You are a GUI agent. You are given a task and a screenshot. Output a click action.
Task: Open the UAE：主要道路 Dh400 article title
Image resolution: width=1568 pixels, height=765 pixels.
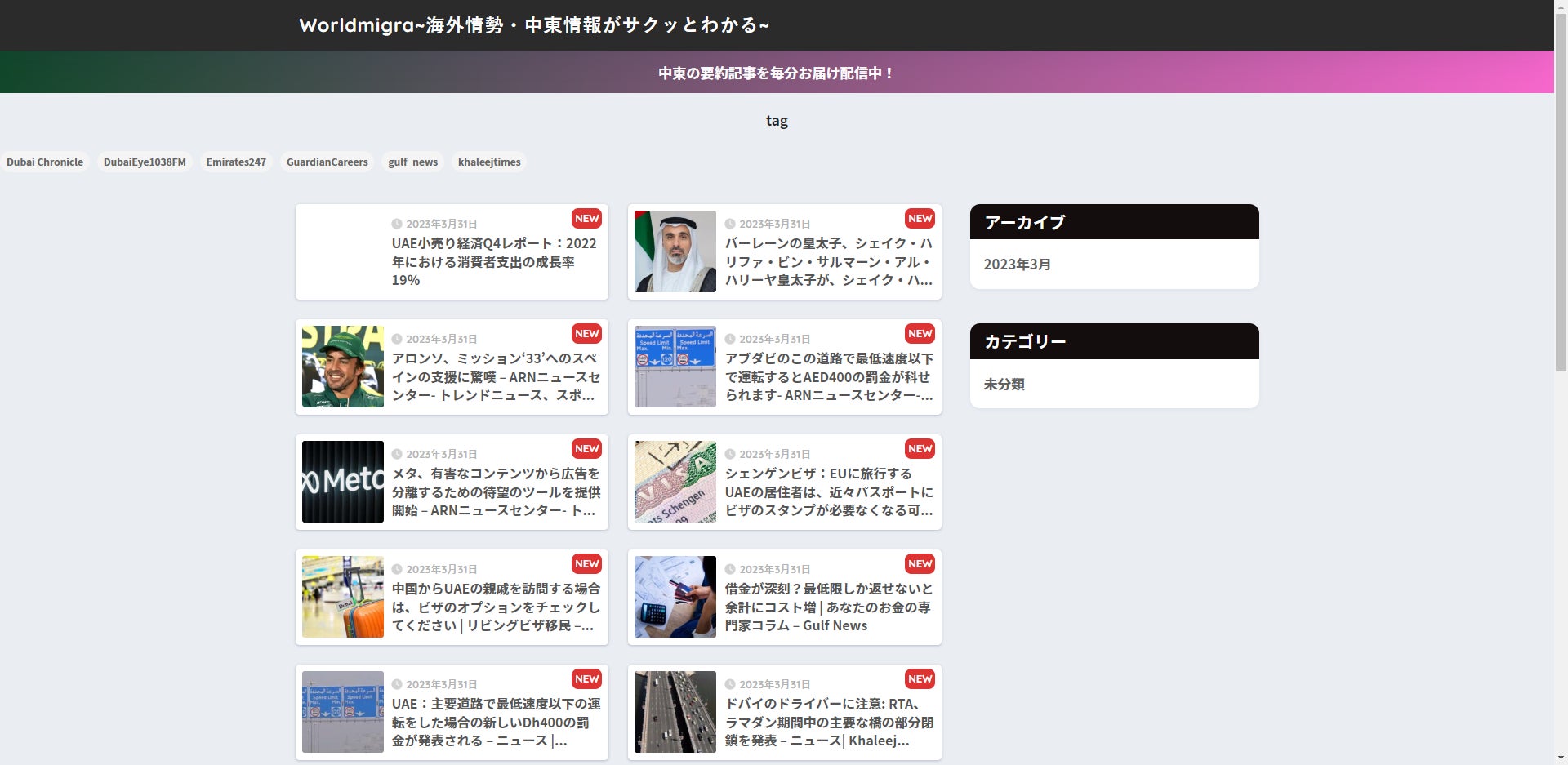495,722
